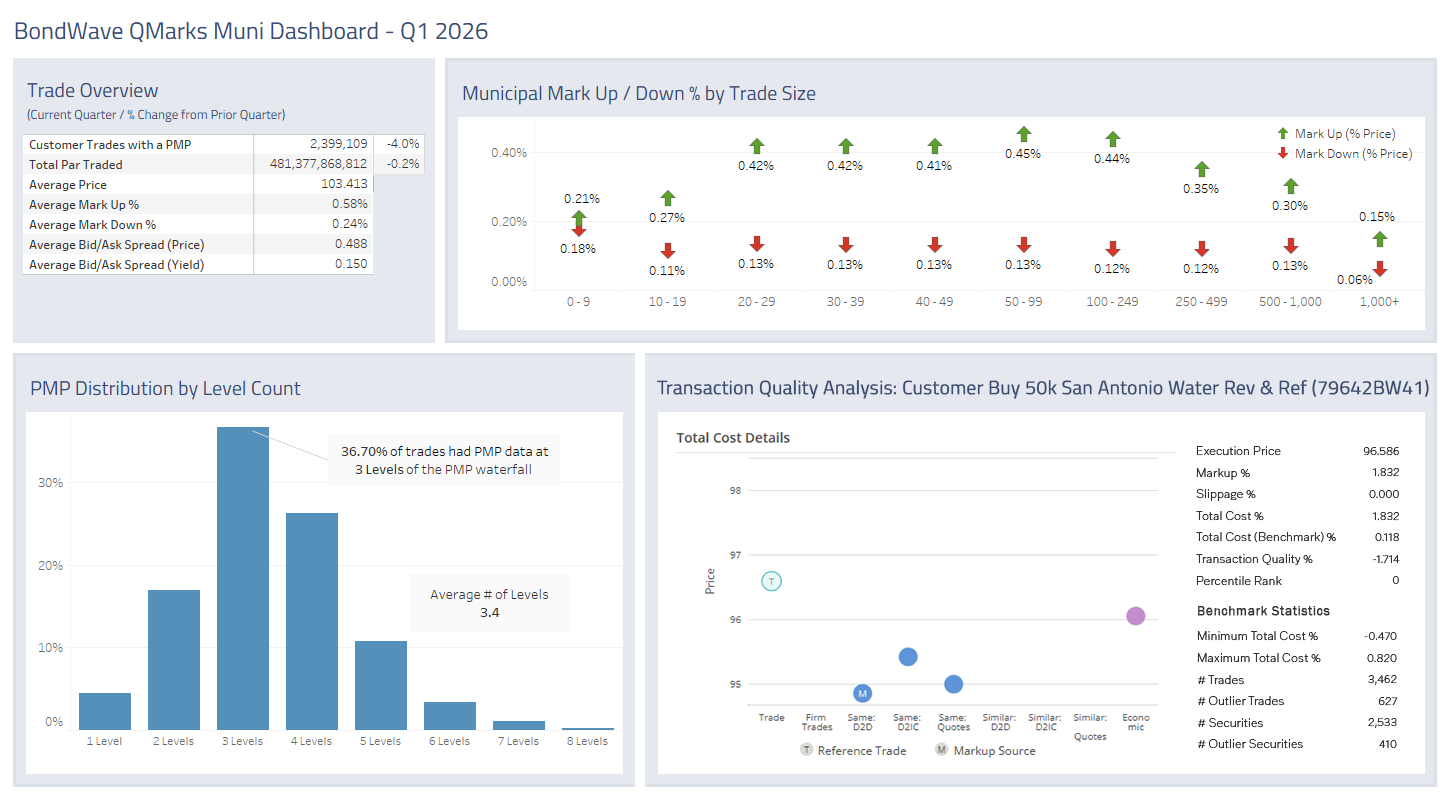Click the blue Same: Quotes data point
This screenshot has height=800, width=1450.
click(952, 684)
